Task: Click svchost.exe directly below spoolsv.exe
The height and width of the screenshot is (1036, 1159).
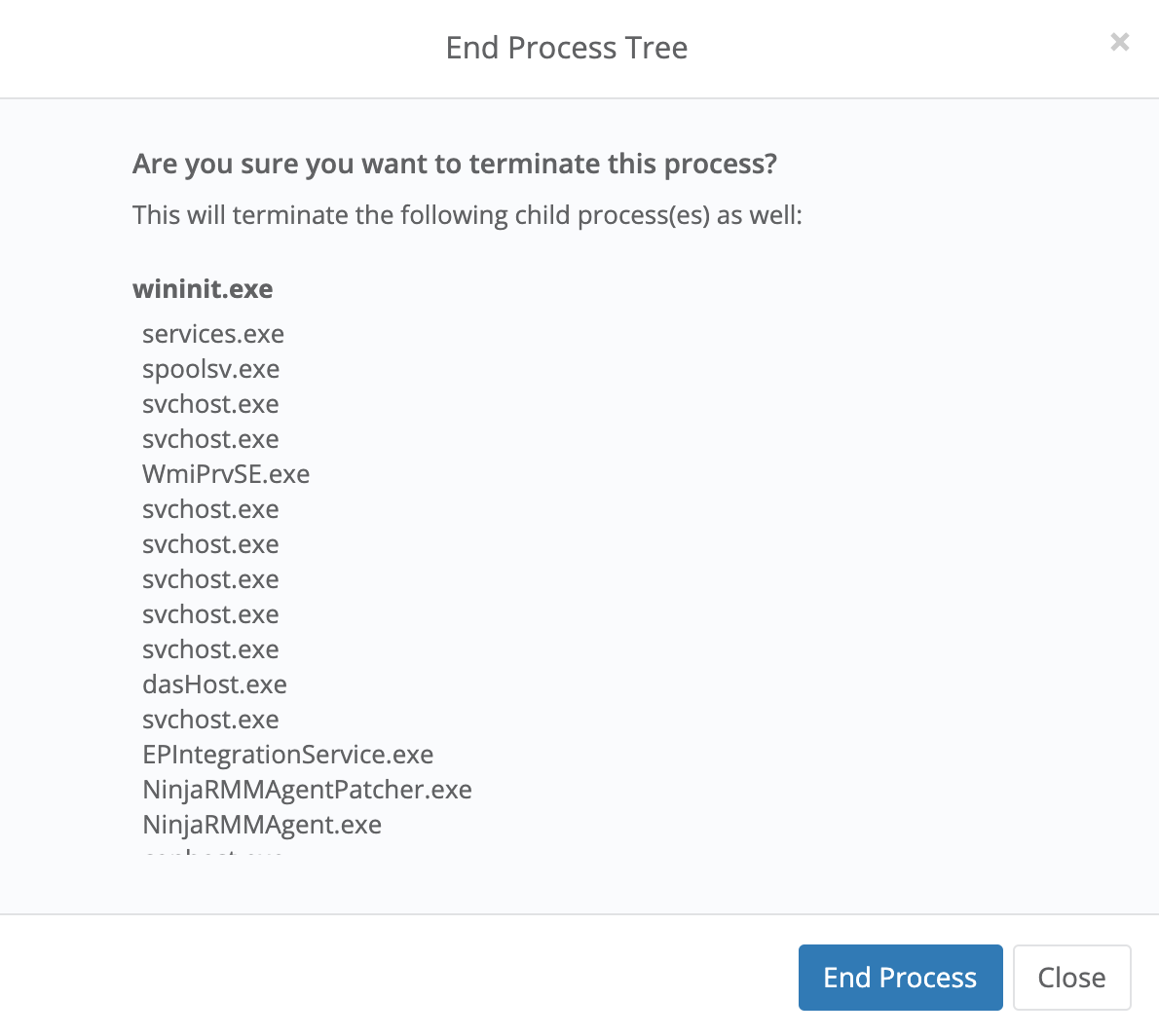Action: (210, 404)
